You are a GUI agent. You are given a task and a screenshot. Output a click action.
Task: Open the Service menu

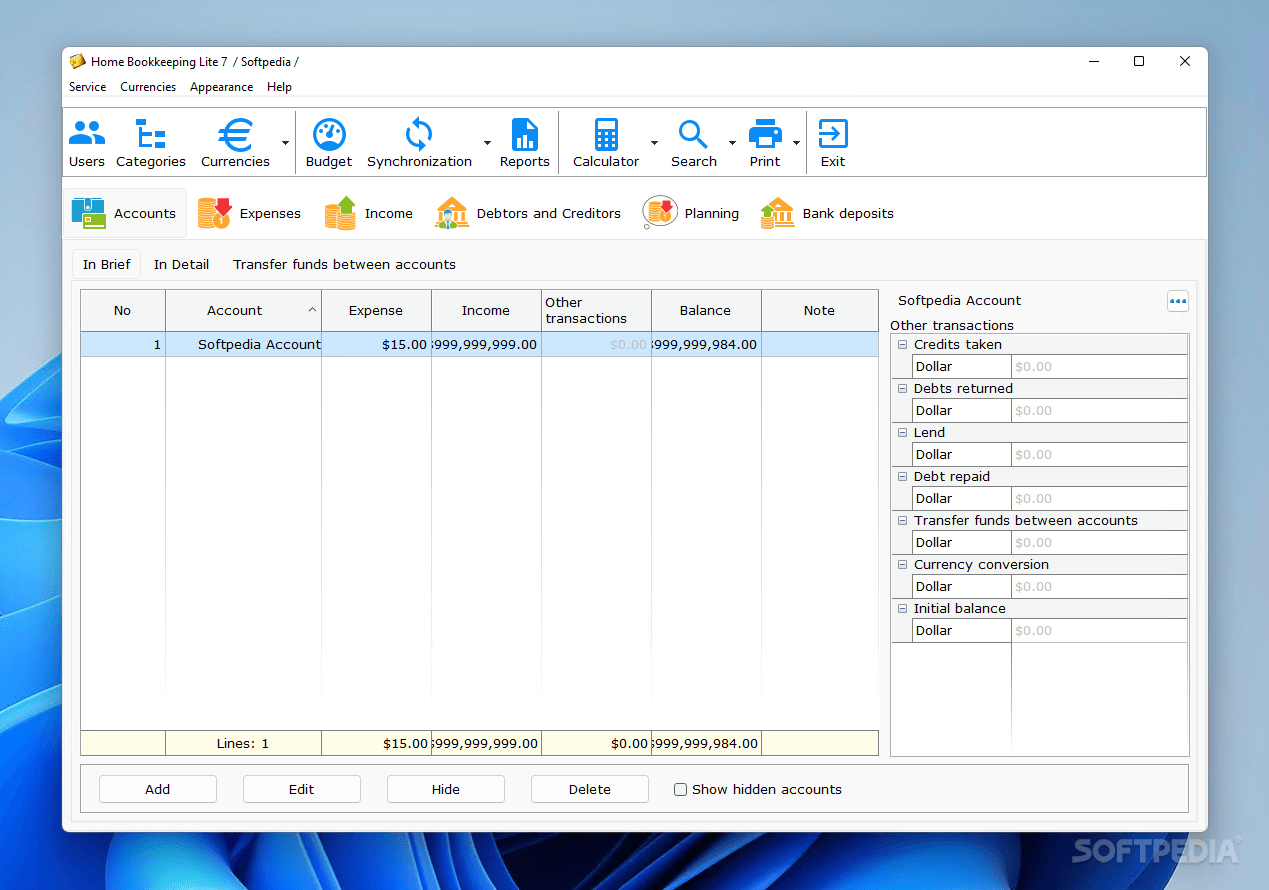click(87, 87)
